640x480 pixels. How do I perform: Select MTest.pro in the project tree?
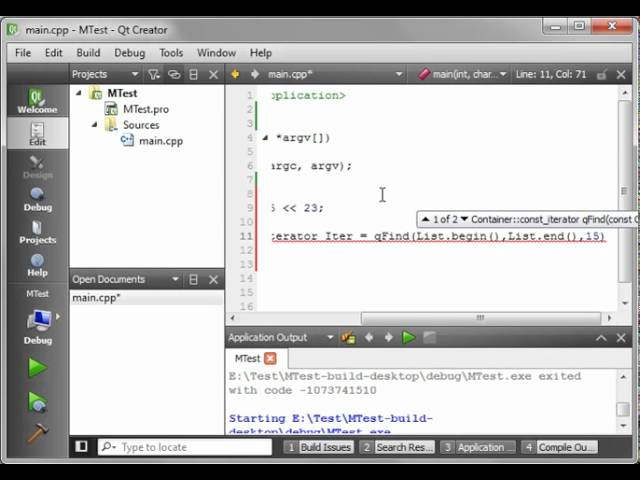[x=146, y=109]
